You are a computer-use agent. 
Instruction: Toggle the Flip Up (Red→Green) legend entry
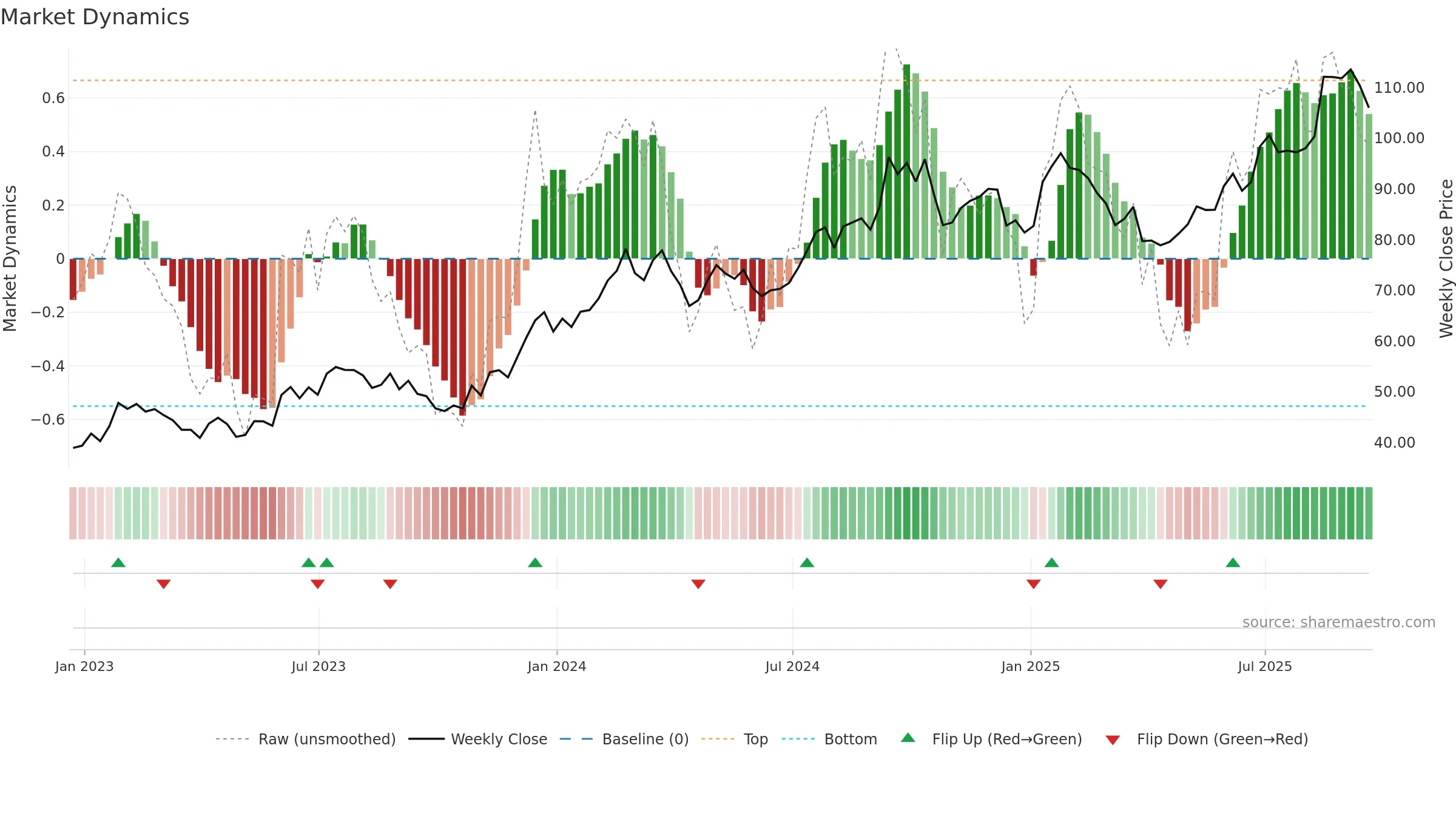[x=991, y=739]
